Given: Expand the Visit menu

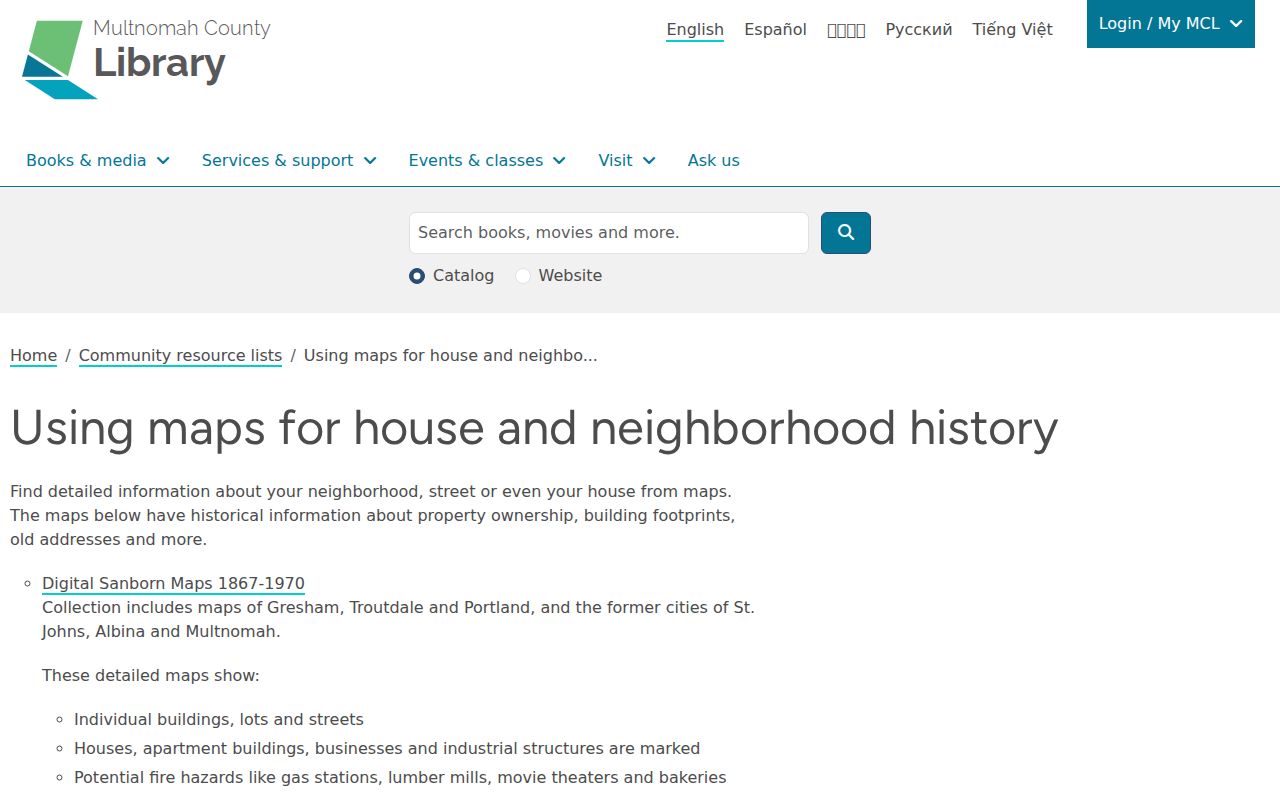Looking at the screenshot, I should [627, 160].
